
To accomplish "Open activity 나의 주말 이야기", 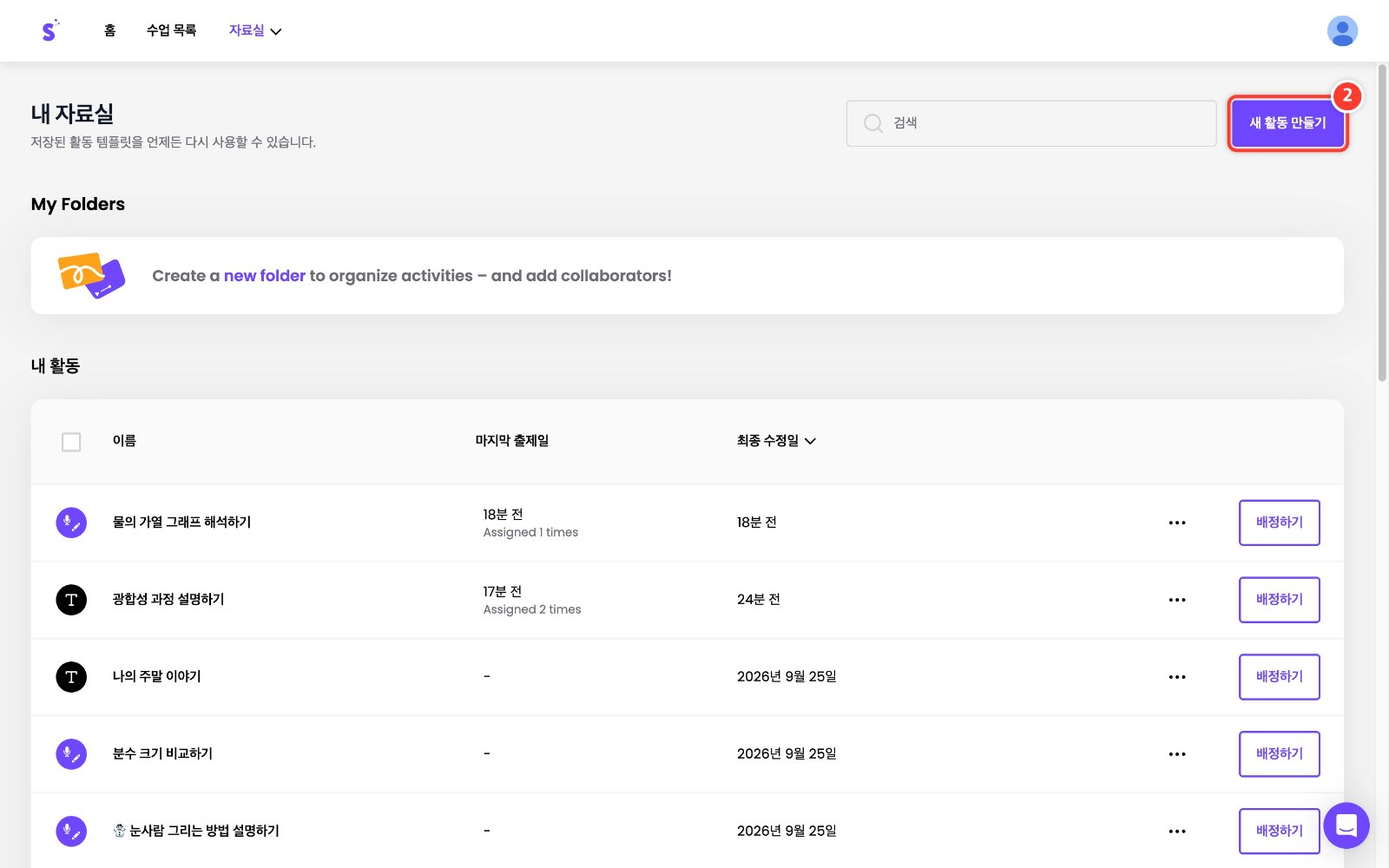I will click(156, 677).
